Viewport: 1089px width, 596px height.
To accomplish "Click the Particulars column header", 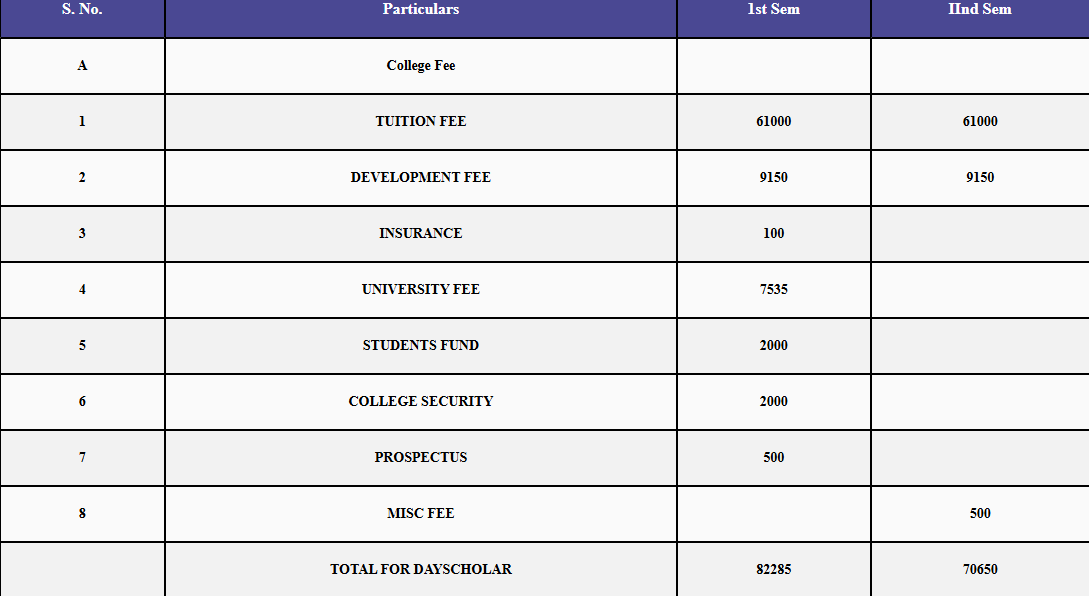I will 420,10.
